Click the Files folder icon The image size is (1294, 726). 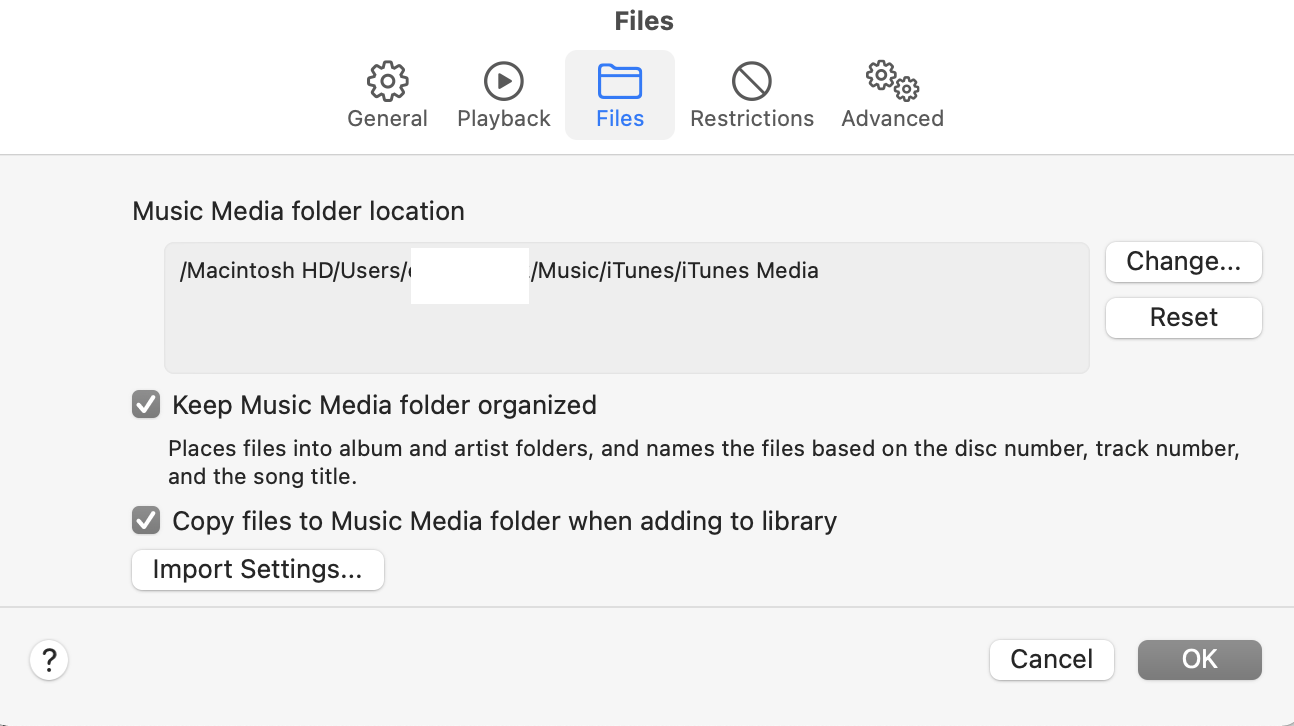point(620,81)
